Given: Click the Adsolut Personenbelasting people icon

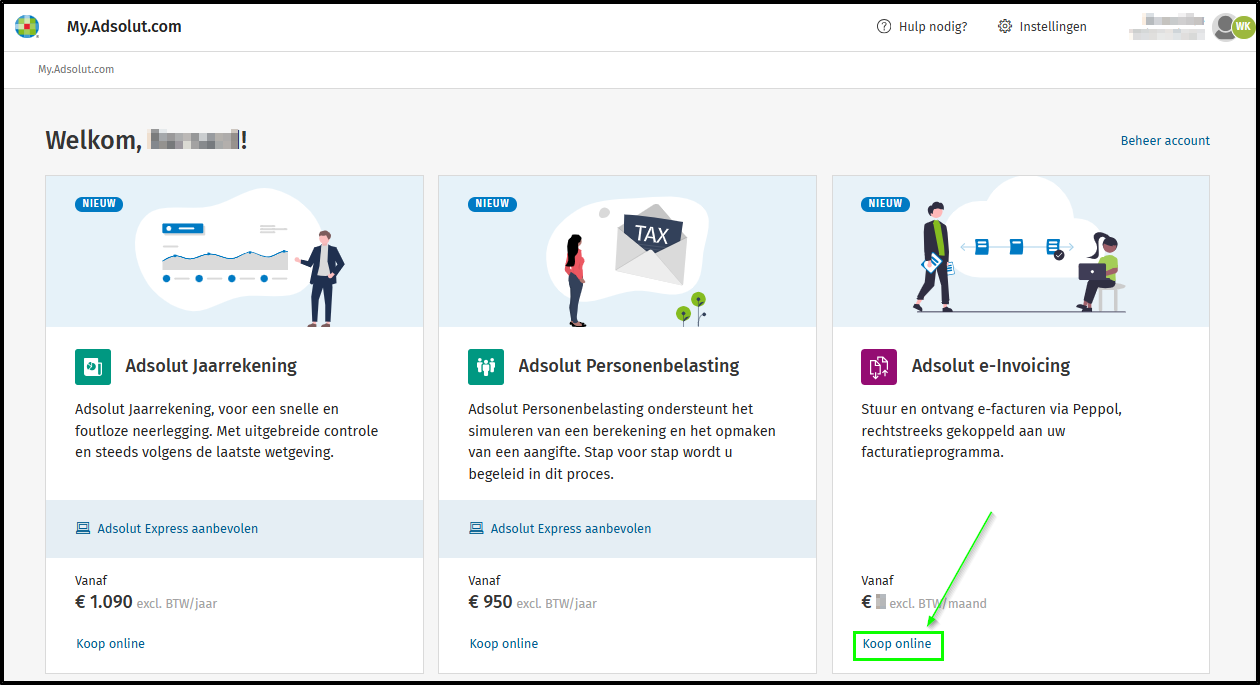Looking at the screenshot, I should pos(486,366).
